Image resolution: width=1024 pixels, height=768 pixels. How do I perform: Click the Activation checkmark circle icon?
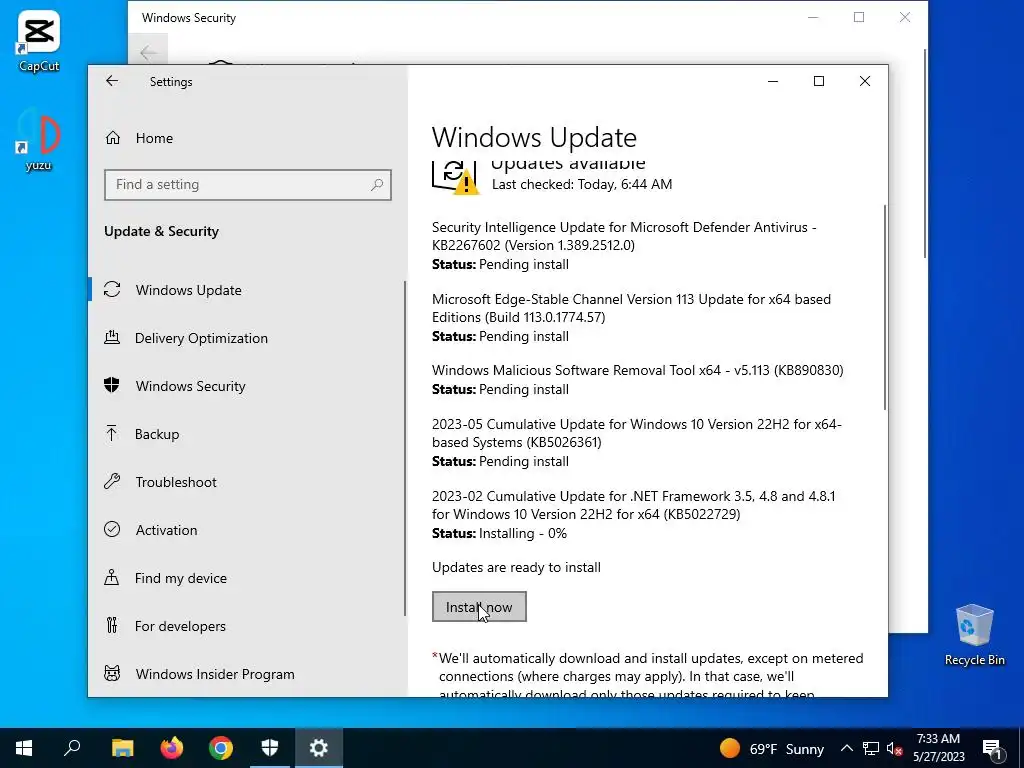tap(112, 529)
